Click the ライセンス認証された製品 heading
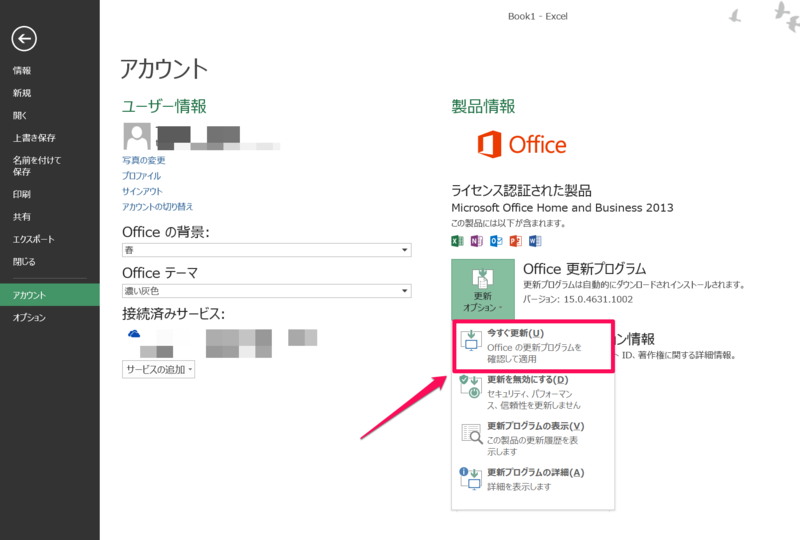The height and width of the screenshot is (540, 800). pyautogui.click(x=521, y=190)
